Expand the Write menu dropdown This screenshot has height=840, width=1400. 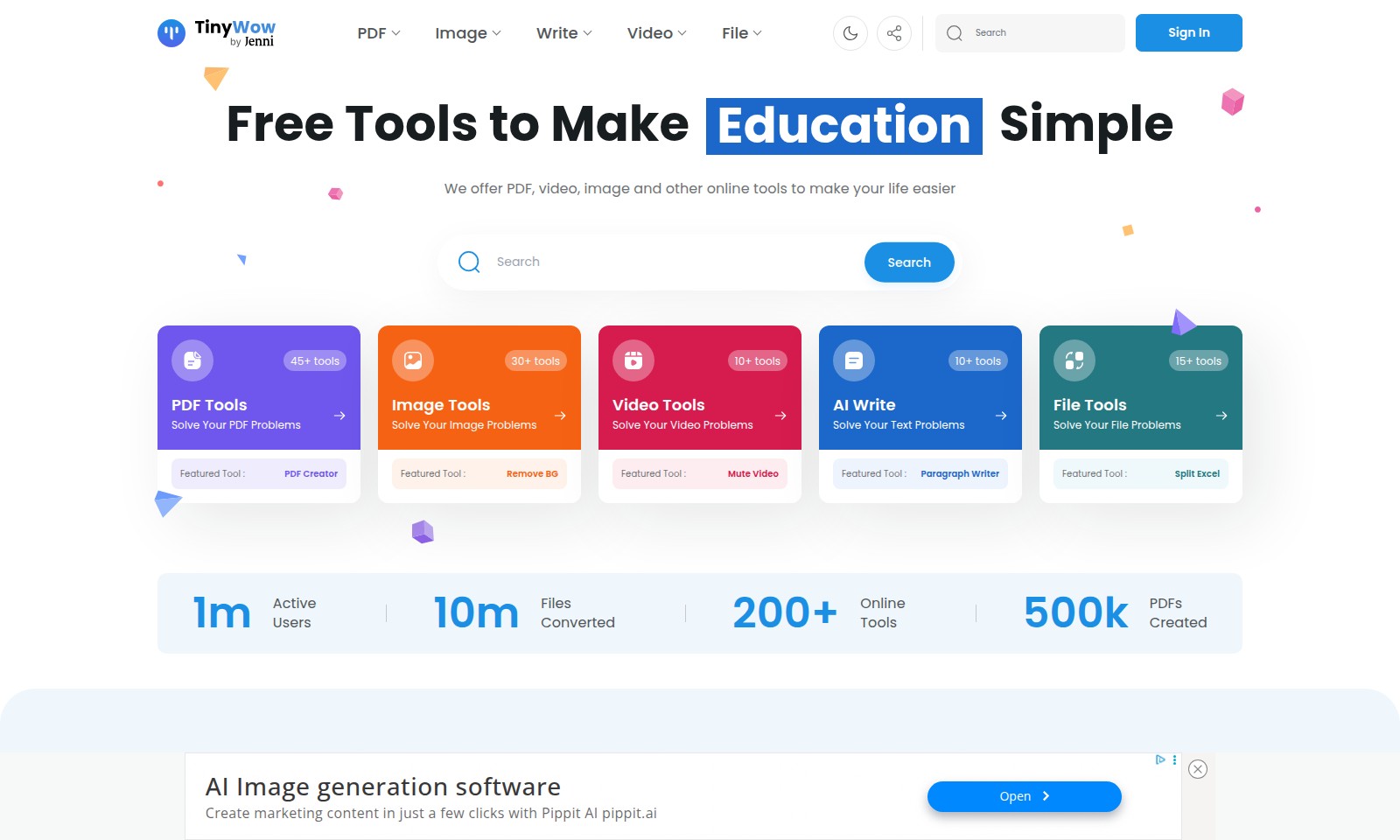tap(564, 33)
